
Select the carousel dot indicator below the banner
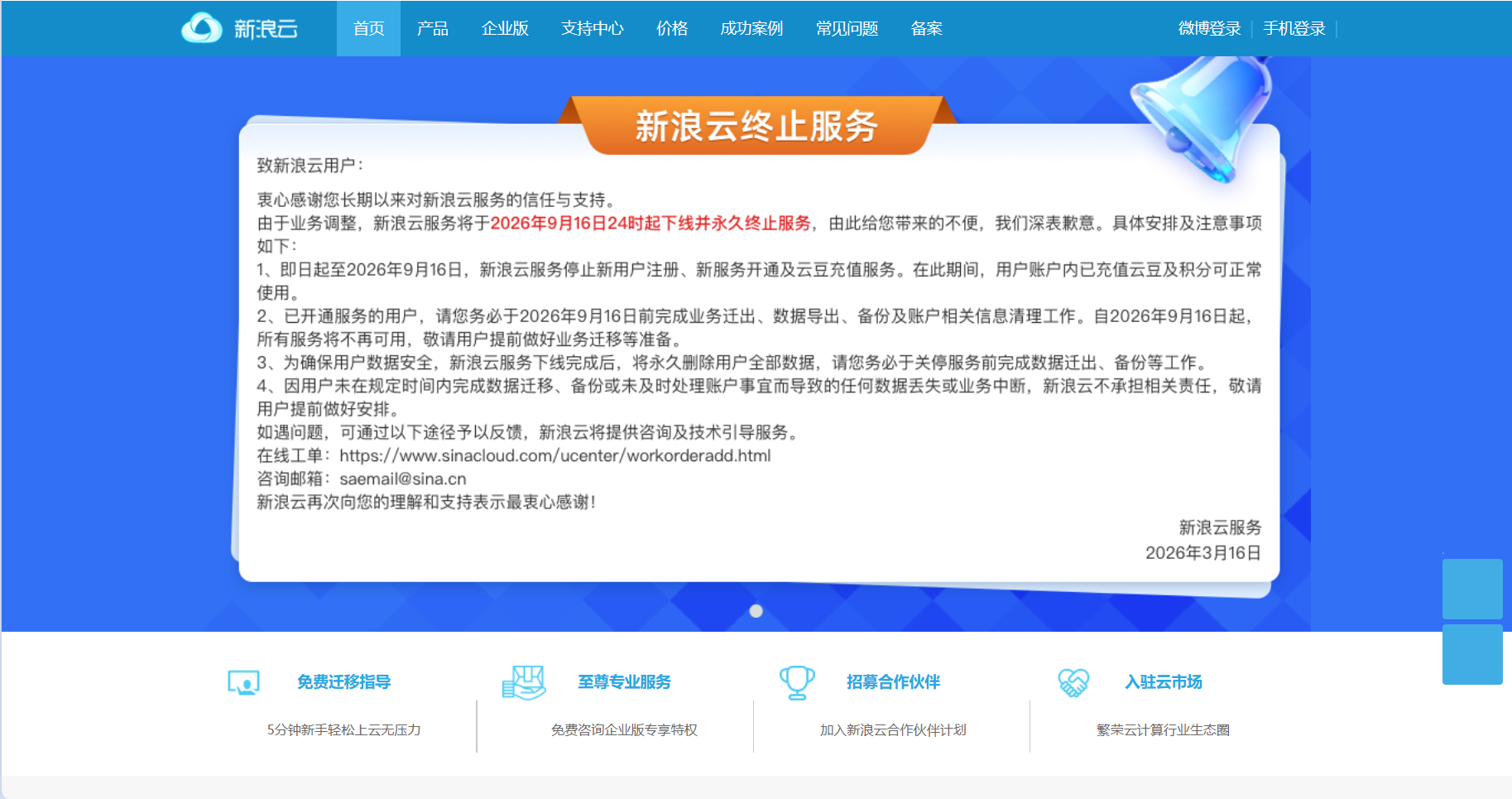point(756,611)
